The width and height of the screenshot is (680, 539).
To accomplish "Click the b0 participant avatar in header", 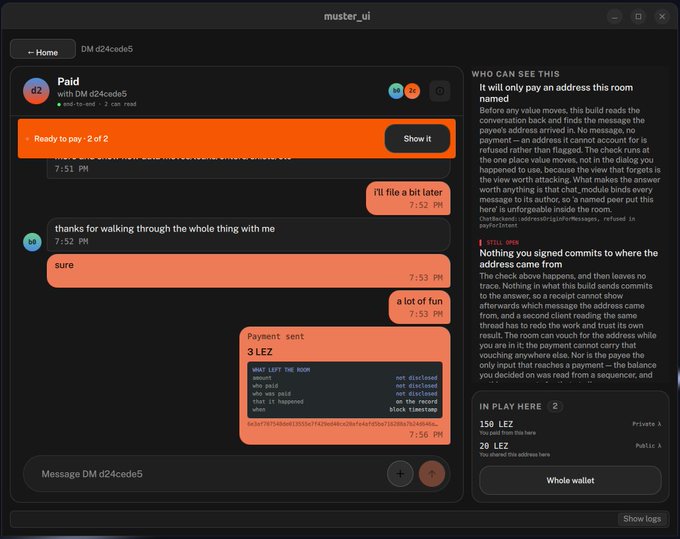I will (396, 91).
